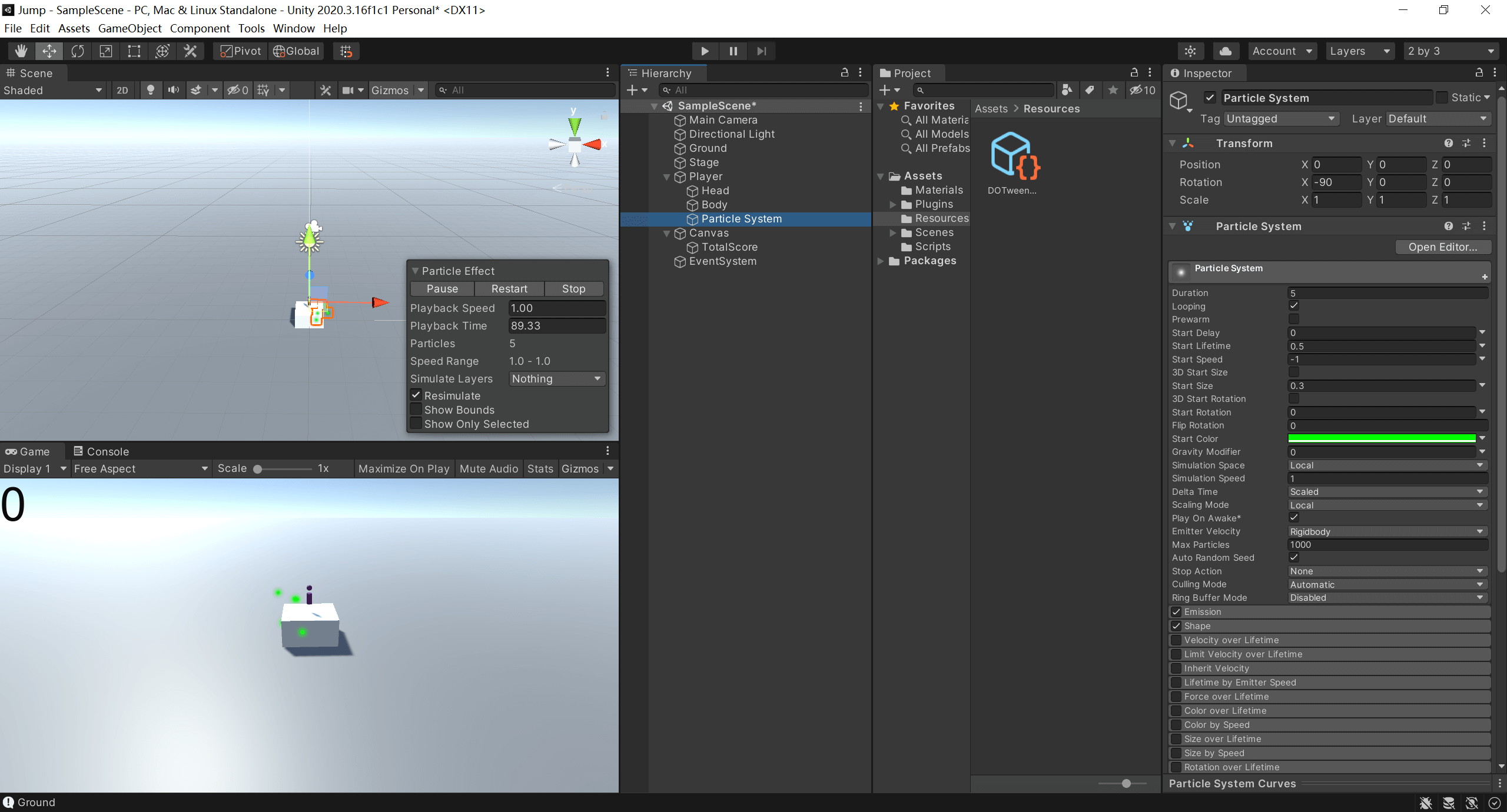Select the Rotate tool

78,51
